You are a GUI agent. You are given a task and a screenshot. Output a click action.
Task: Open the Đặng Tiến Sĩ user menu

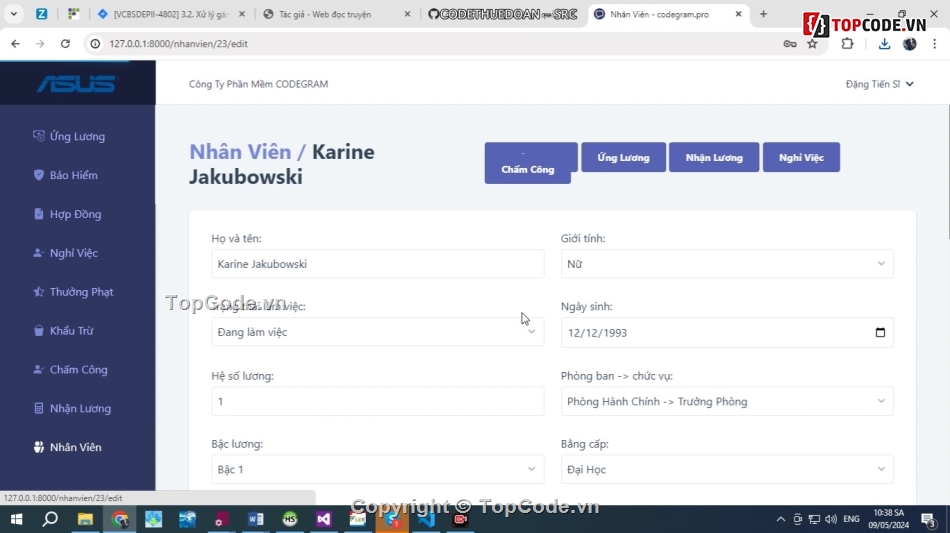pos(879,84)
